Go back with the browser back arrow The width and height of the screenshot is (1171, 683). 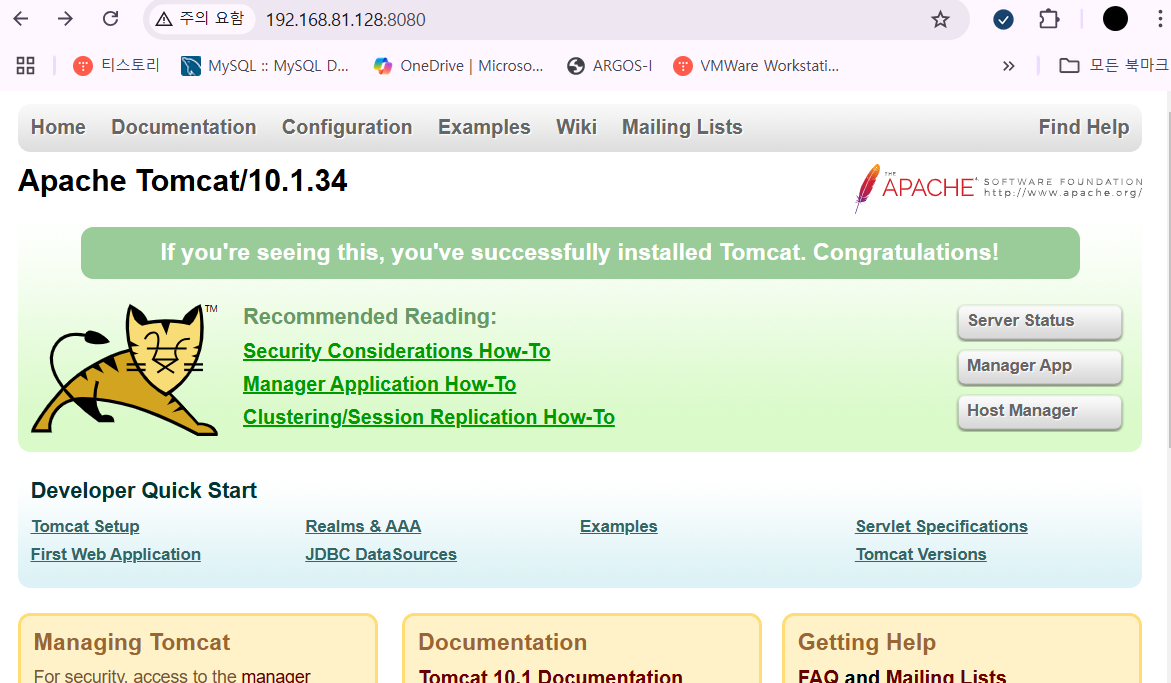click(21, 19)
